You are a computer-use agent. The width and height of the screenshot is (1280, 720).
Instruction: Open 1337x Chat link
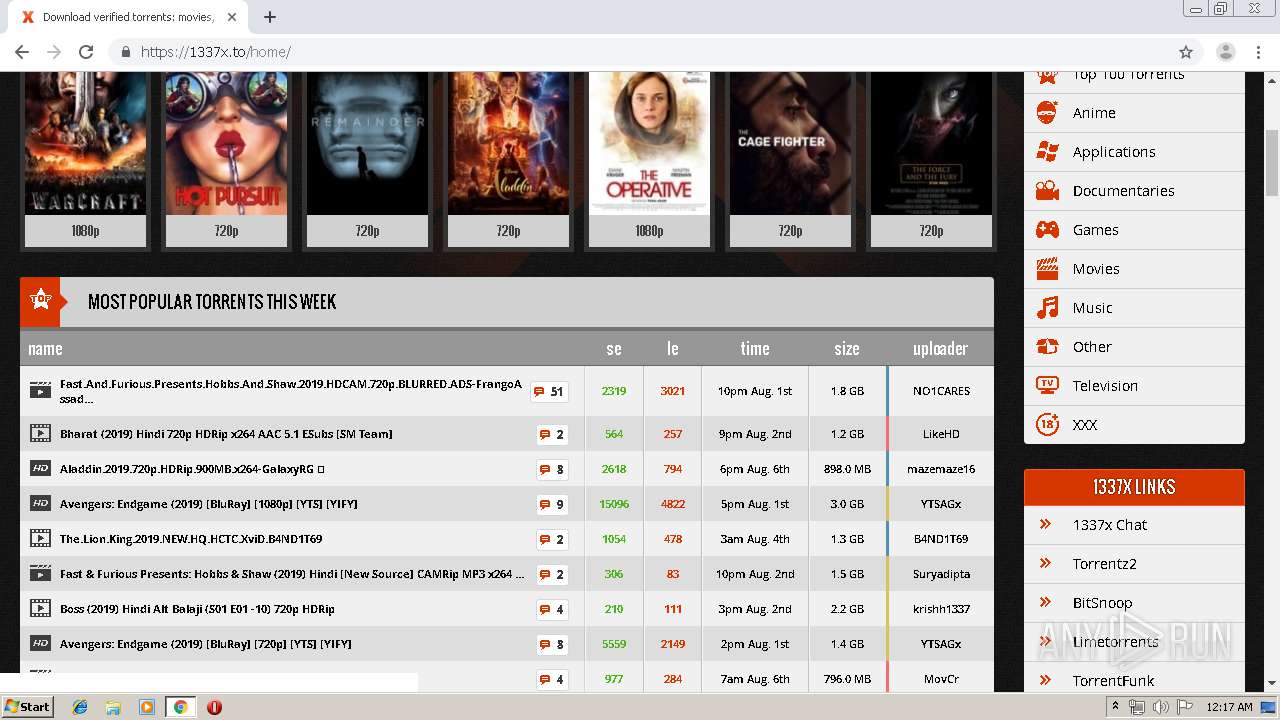tap(1109, 525)
